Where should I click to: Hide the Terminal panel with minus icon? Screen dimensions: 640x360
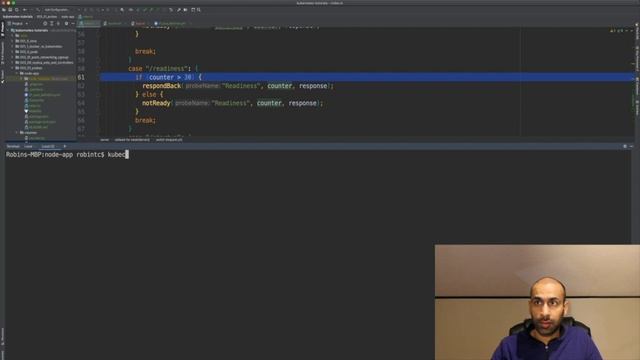(631, 147)
